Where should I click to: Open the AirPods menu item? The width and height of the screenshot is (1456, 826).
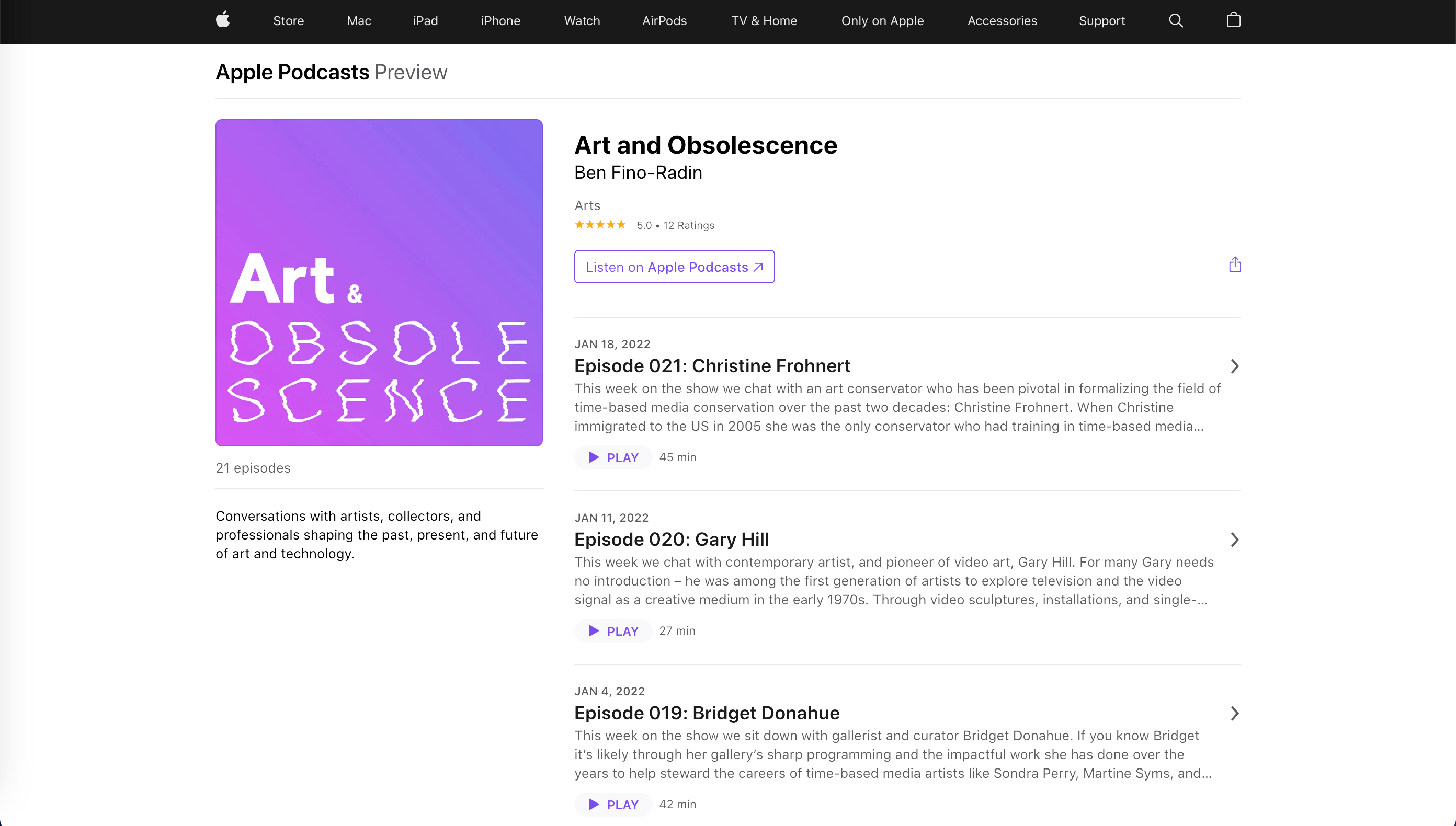[664, 21]
